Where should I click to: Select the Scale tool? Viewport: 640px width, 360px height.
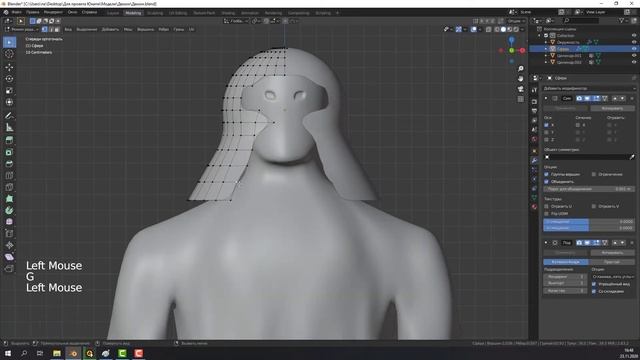coord(9,91)
